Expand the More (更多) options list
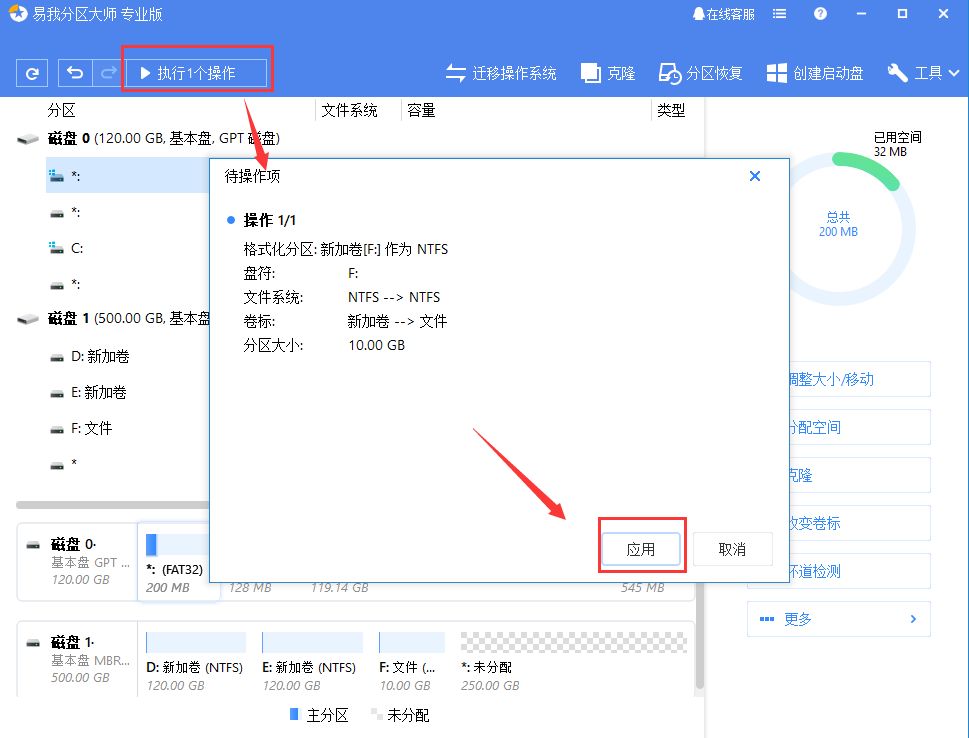Image resolution: width=969 pixels, height=738 pixels. [838, 619]
